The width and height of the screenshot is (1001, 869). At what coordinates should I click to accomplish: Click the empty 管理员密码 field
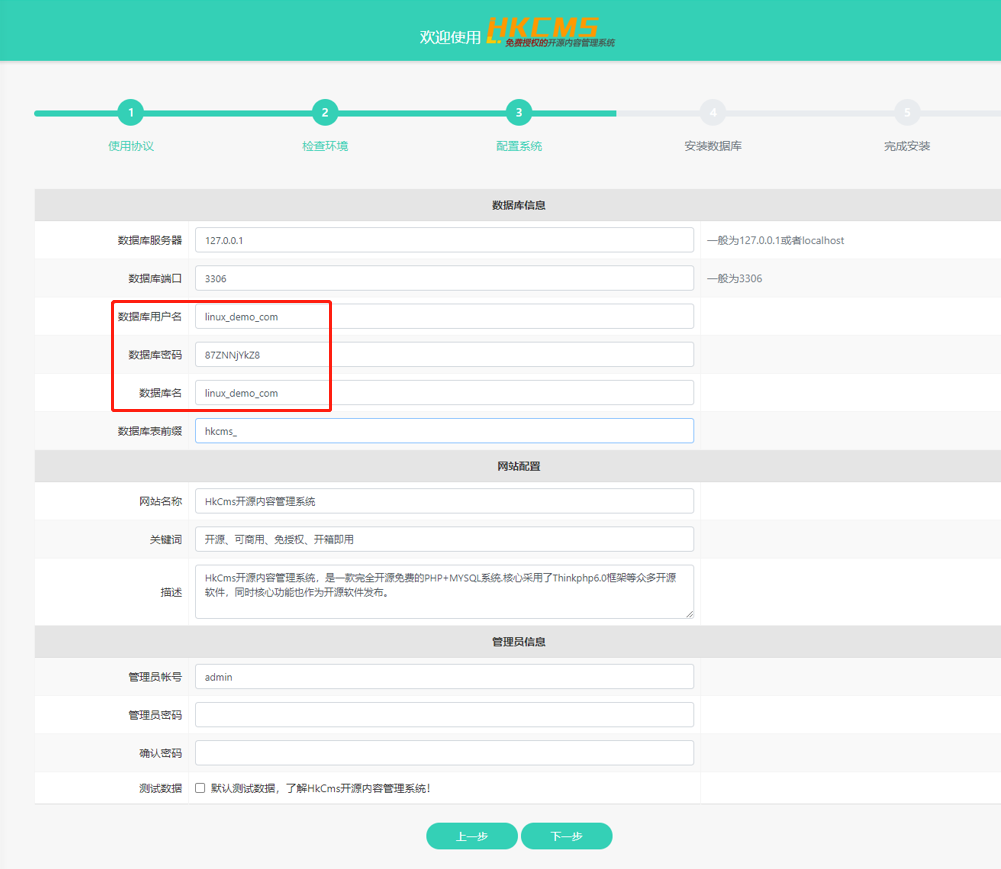pos(444,715)
